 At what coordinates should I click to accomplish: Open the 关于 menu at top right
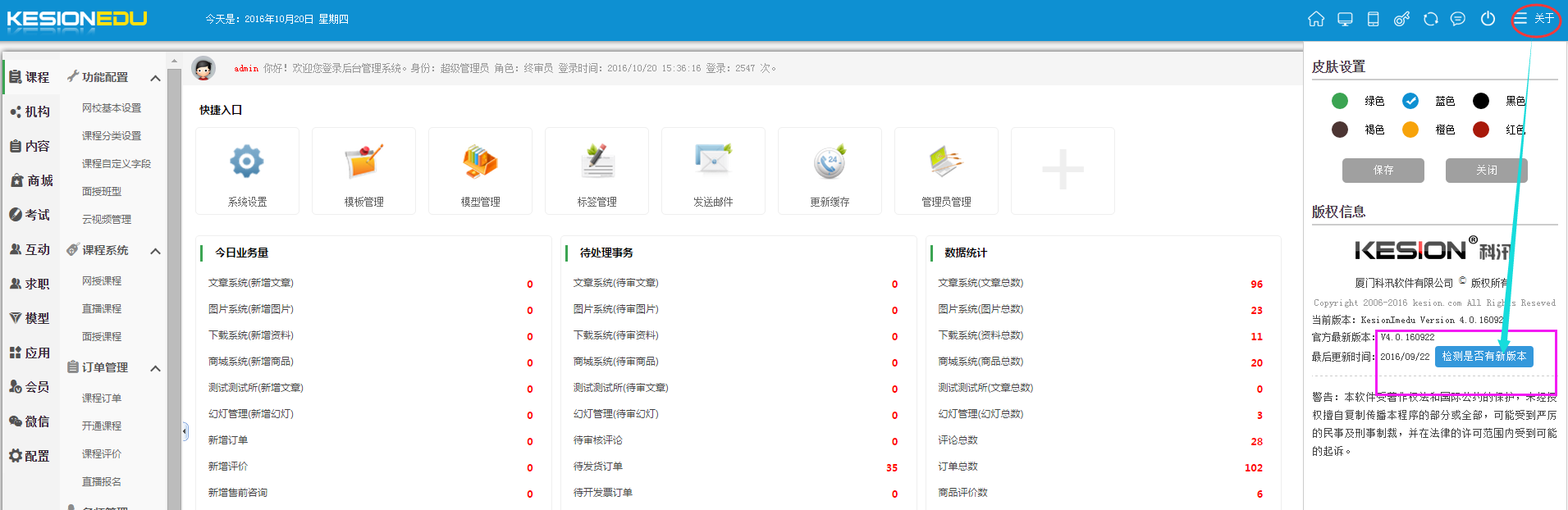(x=1534, y=19)
